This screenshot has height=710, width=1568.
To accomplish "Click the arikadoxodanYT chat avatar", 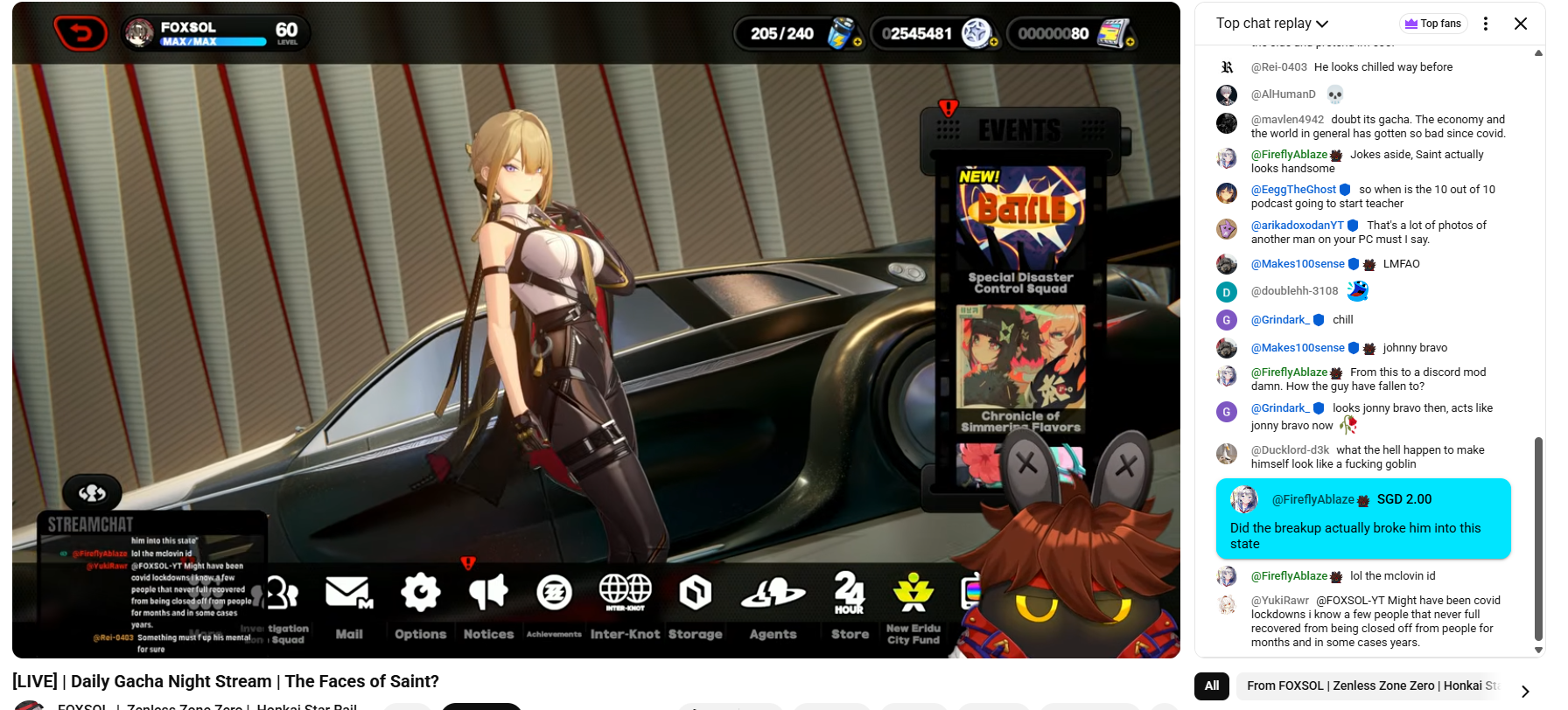I will (x=1227, y=229).
